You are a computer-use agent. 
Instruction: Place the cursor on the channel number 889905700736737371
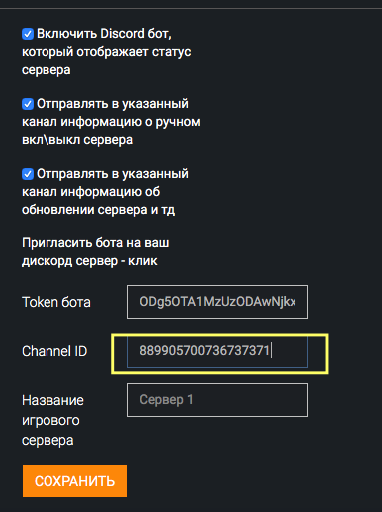(x=204, y=351)
